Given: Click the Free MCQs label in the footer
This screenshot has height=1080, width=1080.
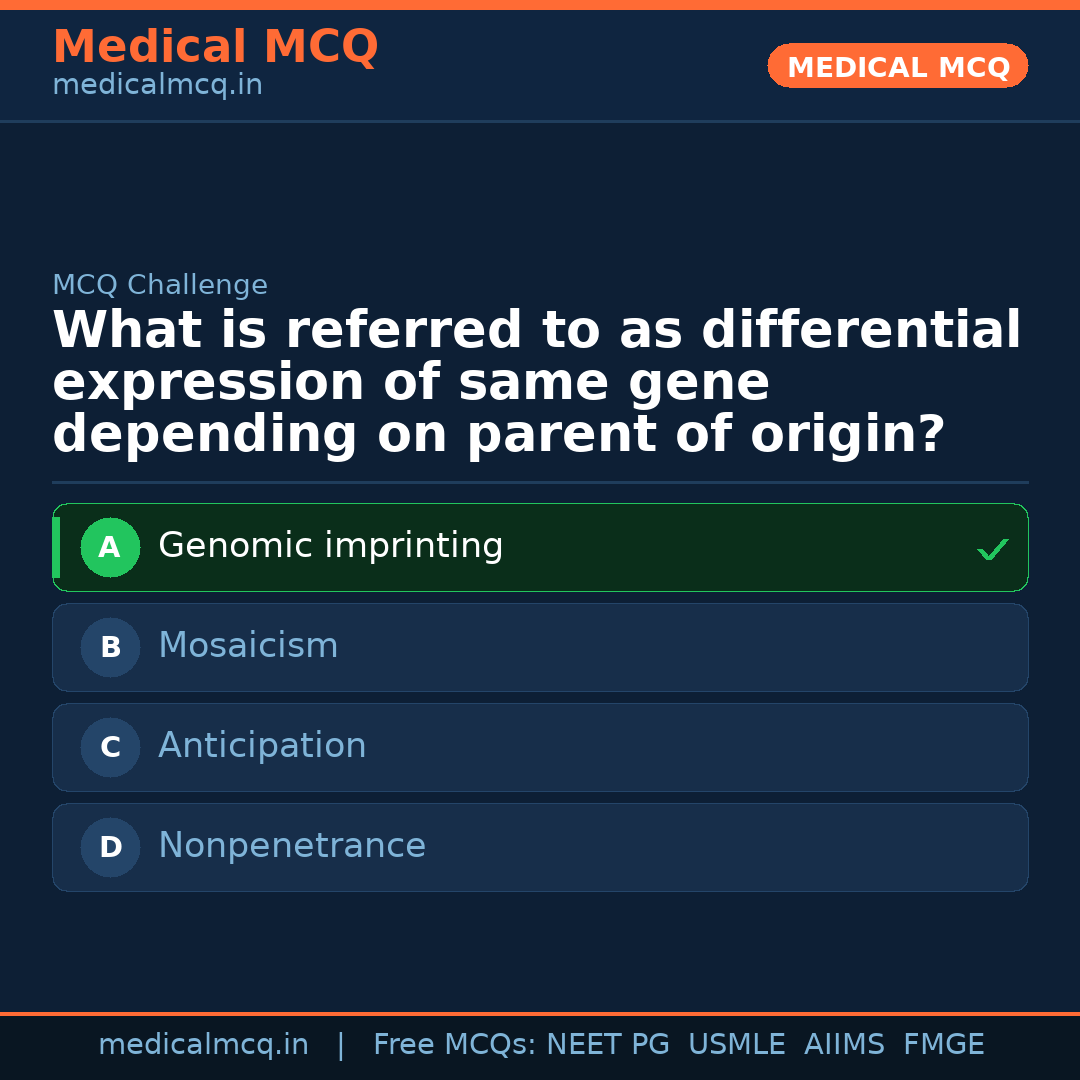Looking at the screenshot, I should [454, 1045].
